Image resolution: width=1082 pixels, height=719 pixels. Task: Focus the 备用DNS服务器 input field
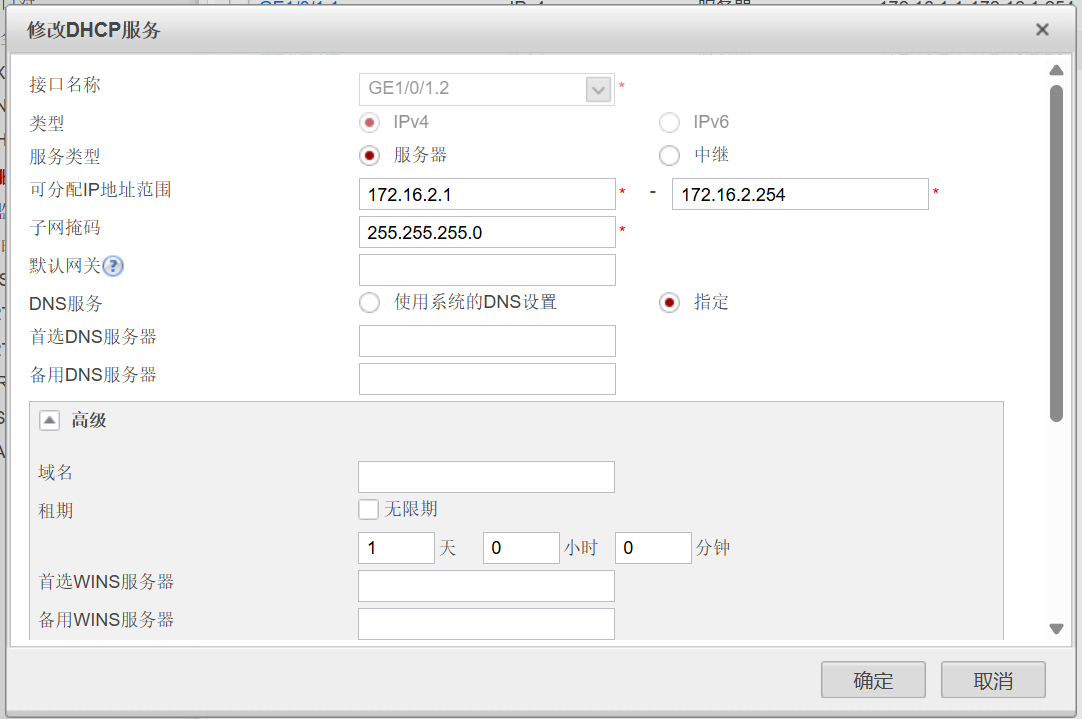coord(487,380)
